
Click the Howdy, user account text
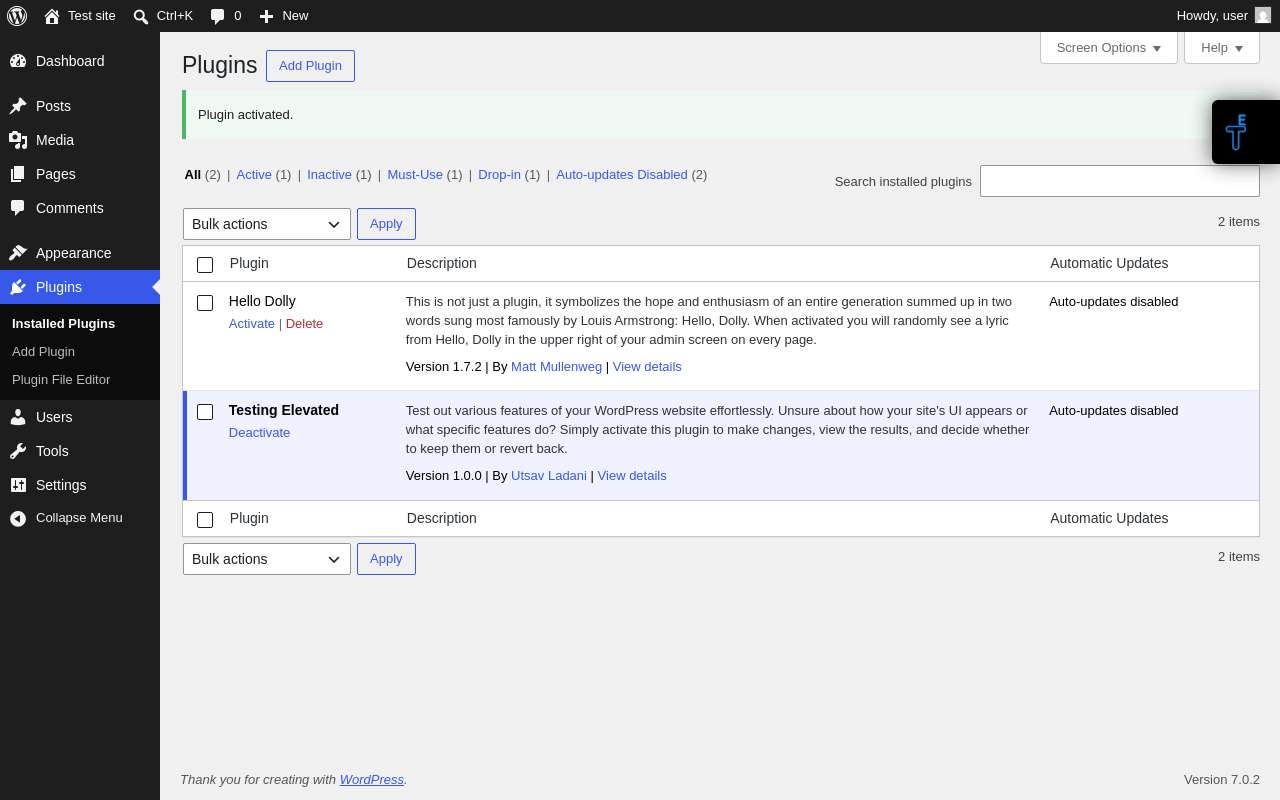(x=1212, y=15)
